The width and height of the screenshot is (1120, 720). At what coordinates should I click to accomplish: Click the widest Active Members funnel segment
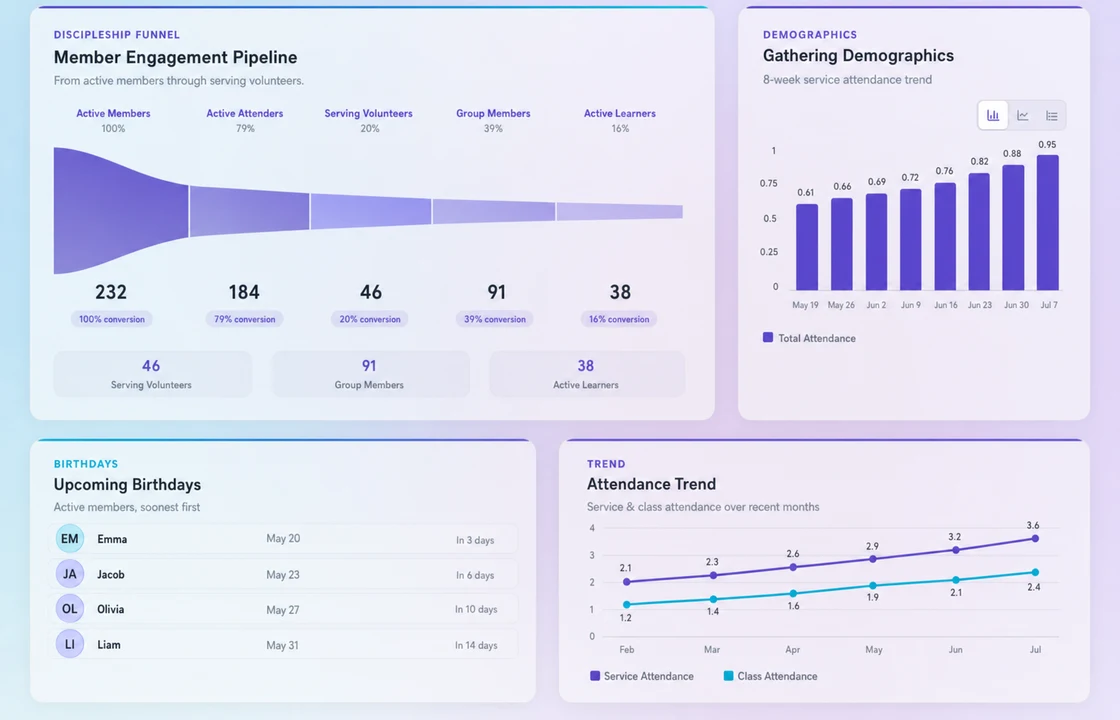pyautogui.click(x=121, y=211)
